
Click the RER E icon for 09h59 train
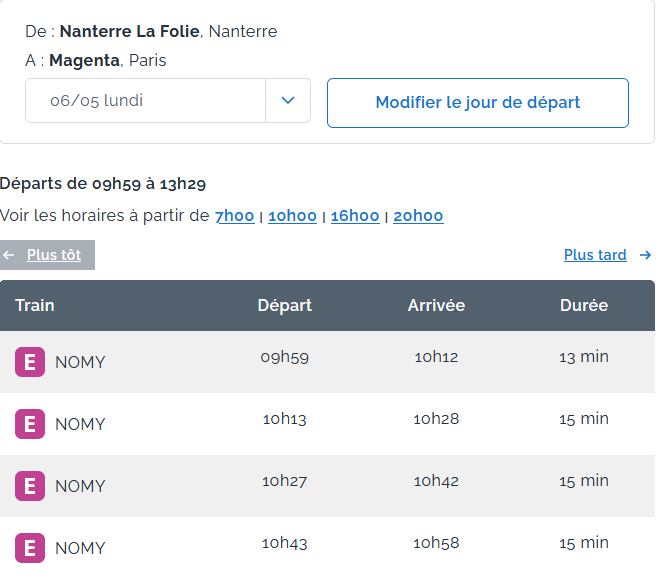pos(30,362)
